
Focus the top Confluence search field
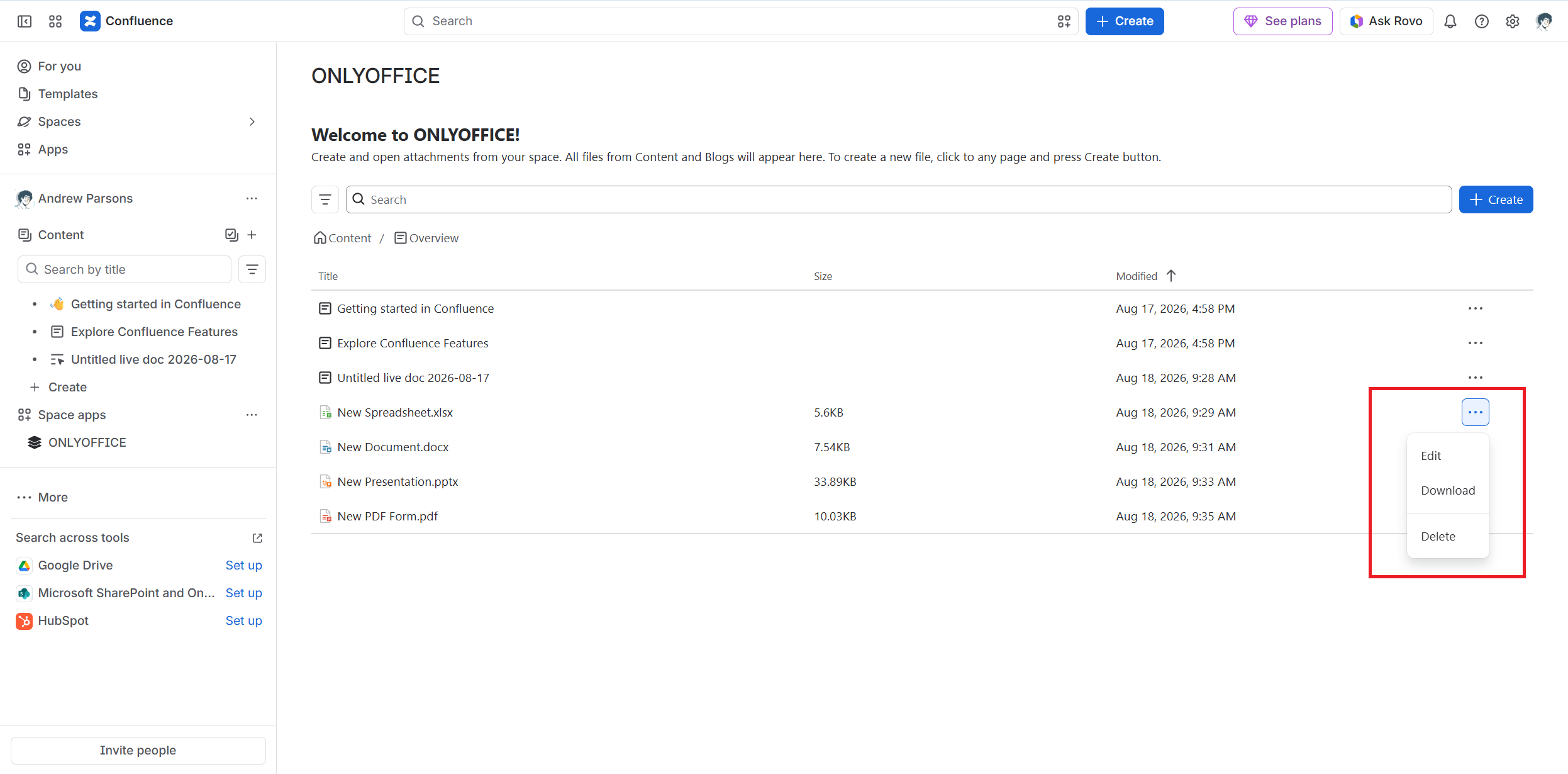pyautogui.click(x=740, y=21)
